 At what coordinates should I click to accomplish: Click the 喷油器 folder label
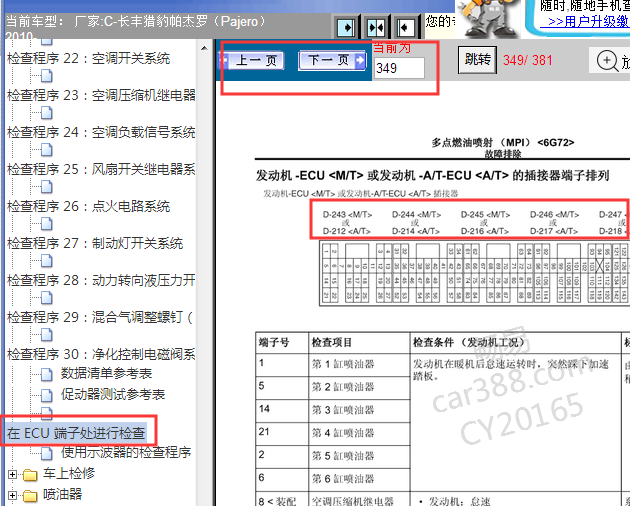coord(63,494)
